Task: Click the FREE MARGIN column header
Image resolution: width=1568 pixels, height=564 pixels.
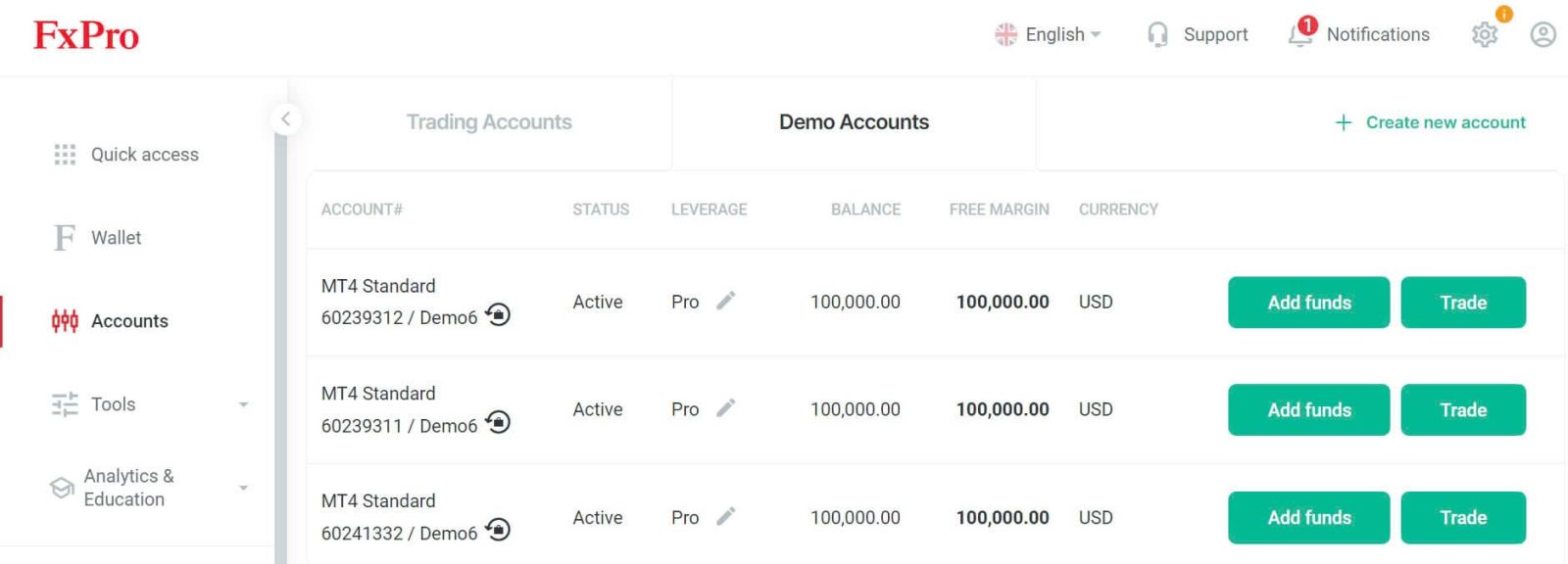Action: point(999,210)
